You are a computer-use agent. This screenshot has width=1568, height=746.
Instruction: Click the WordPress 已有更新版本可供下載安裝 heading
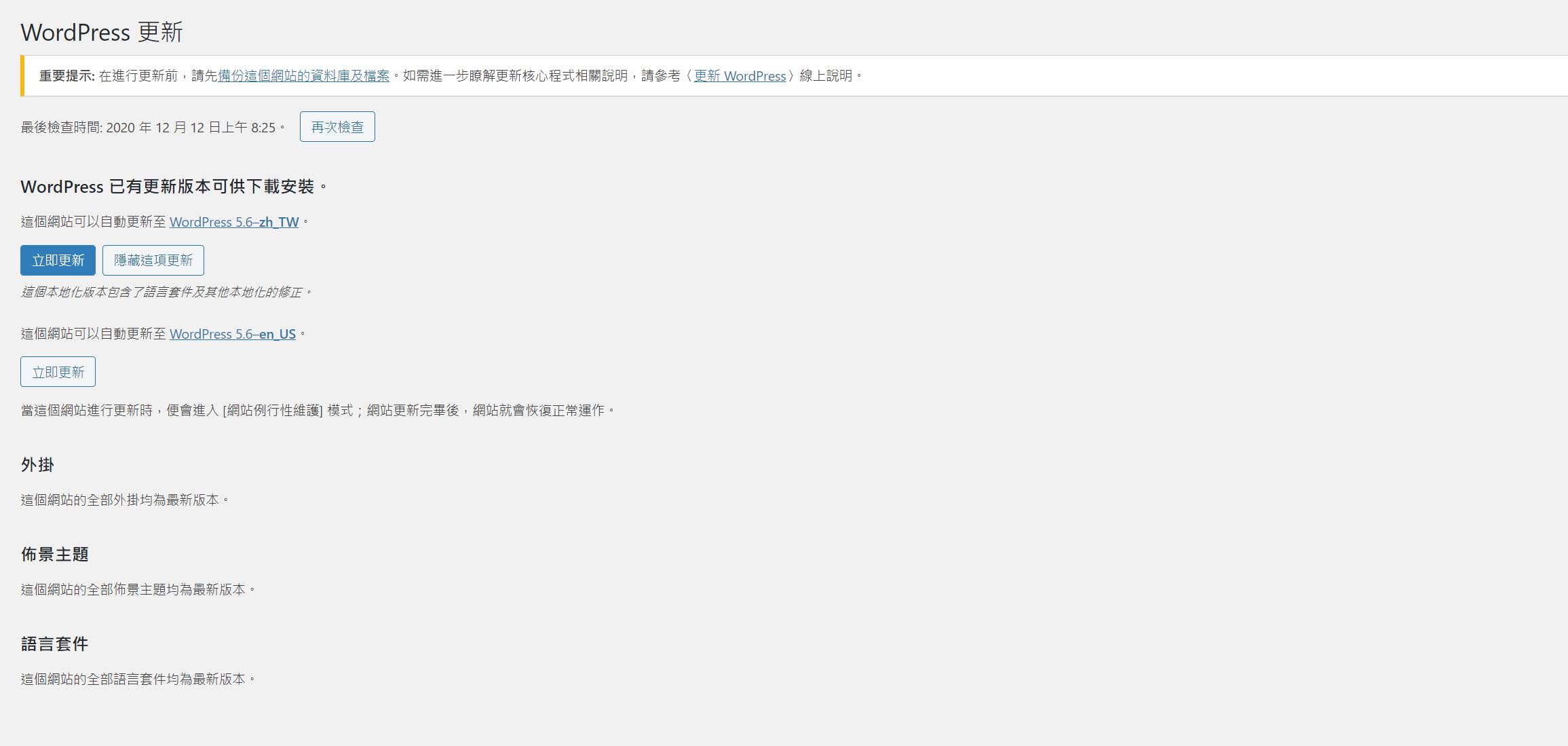pos(174,187)
